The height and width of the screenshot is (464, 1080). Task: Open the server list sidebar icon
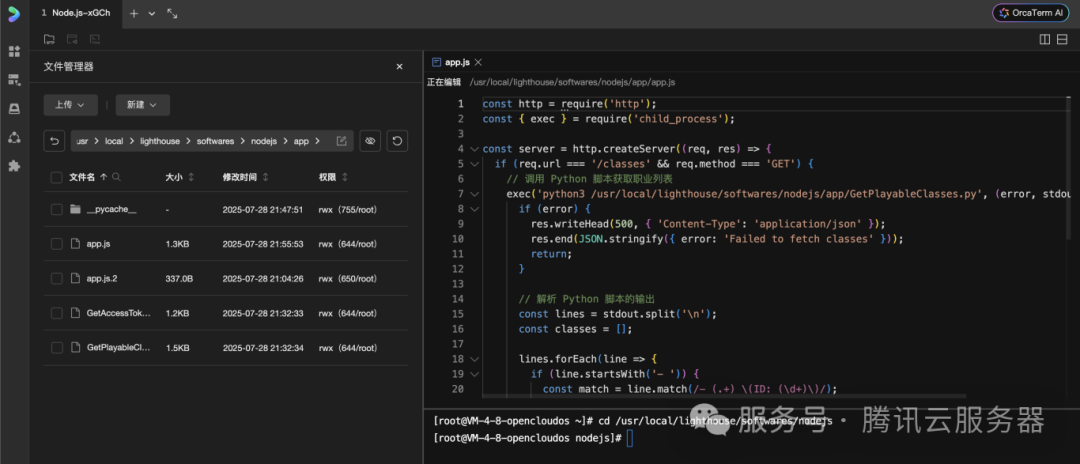(14, 80)
